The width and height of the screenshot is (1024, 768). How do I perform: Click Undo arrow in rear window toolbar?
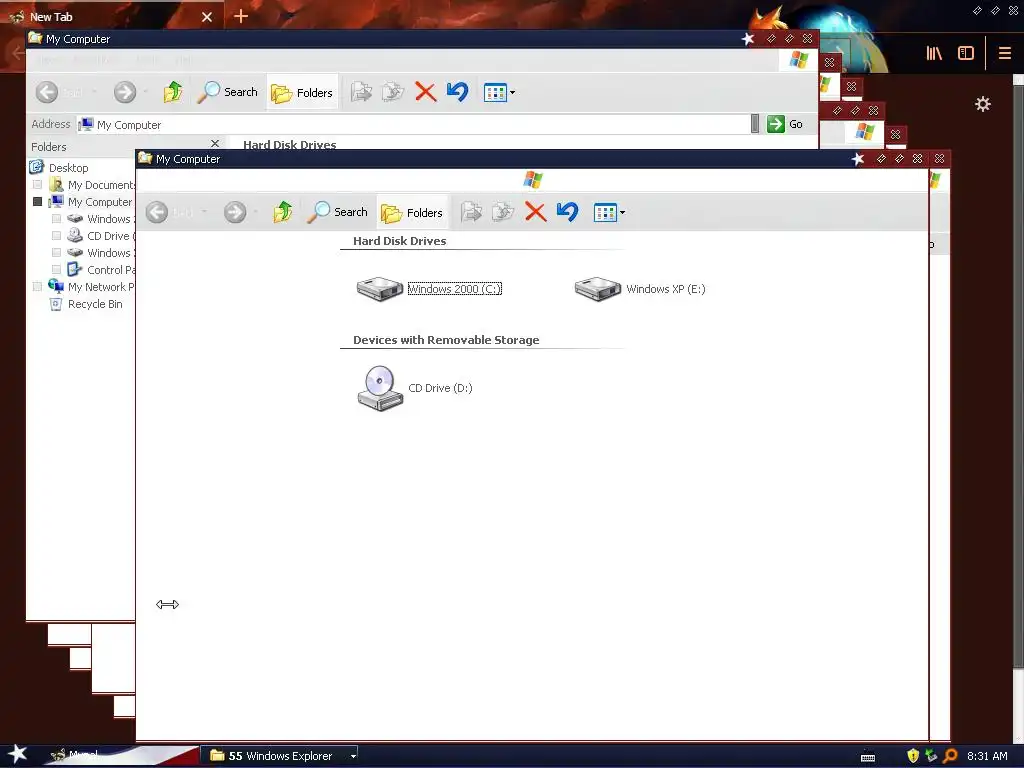point(458,91)
